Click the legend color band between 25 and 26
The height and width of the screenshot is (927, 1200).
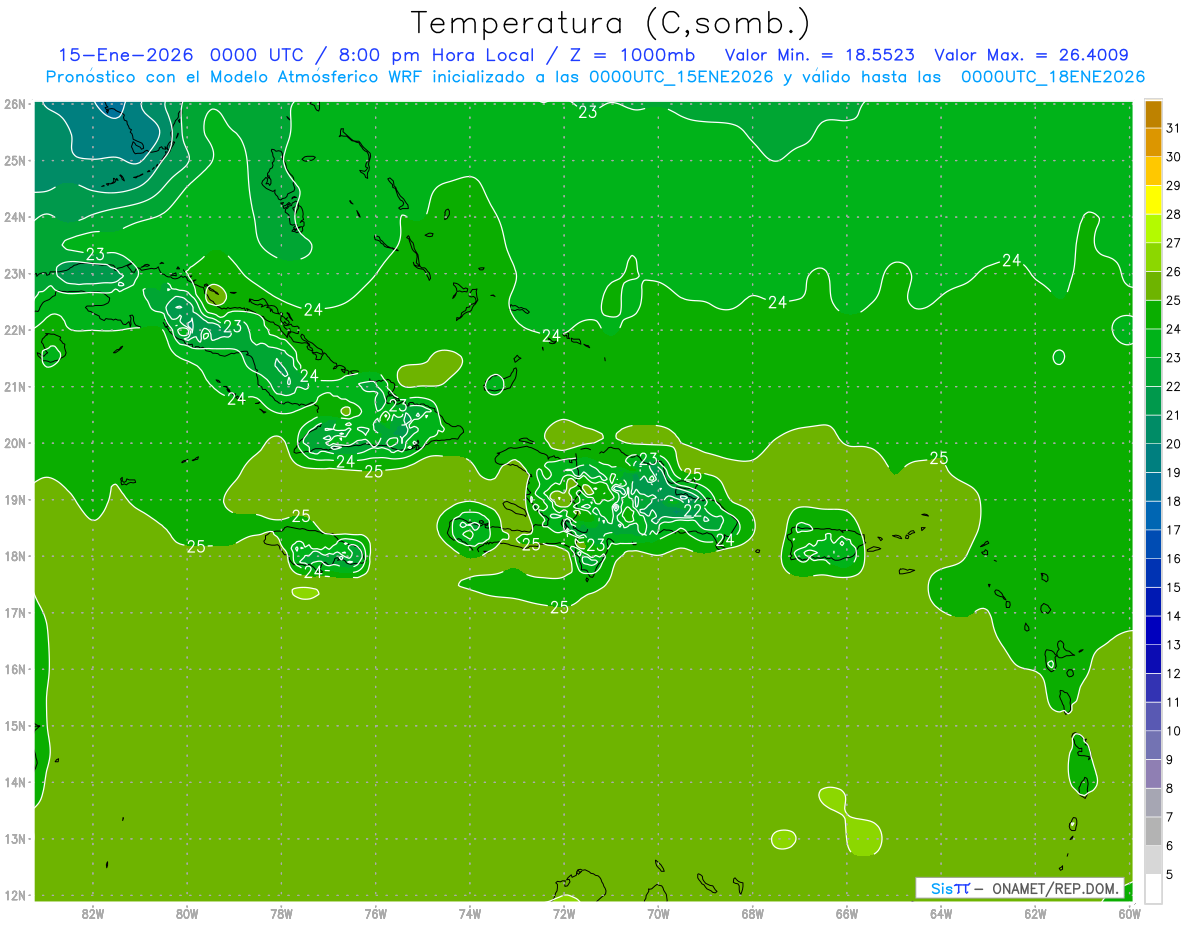tap(1153, 286)
